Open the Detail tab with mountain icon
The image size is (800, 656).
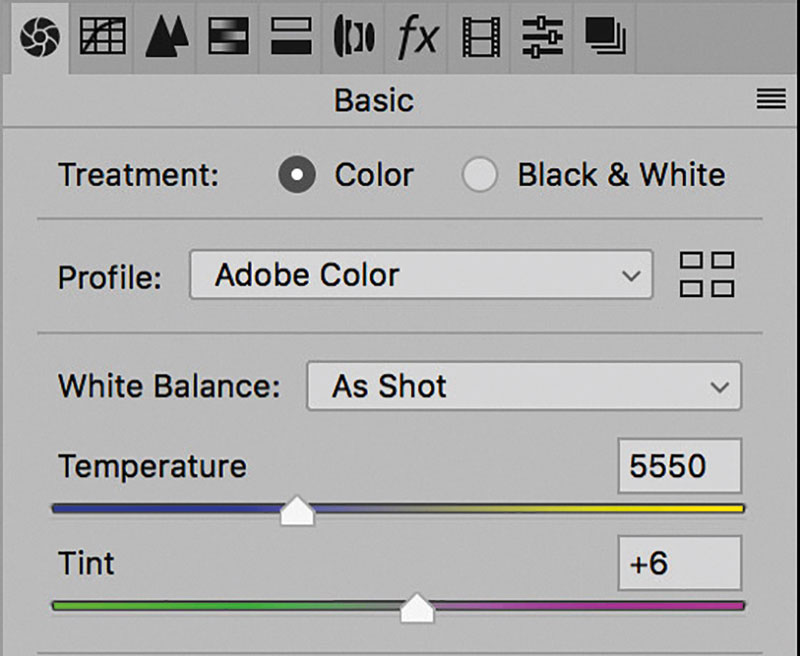[167, 37]
